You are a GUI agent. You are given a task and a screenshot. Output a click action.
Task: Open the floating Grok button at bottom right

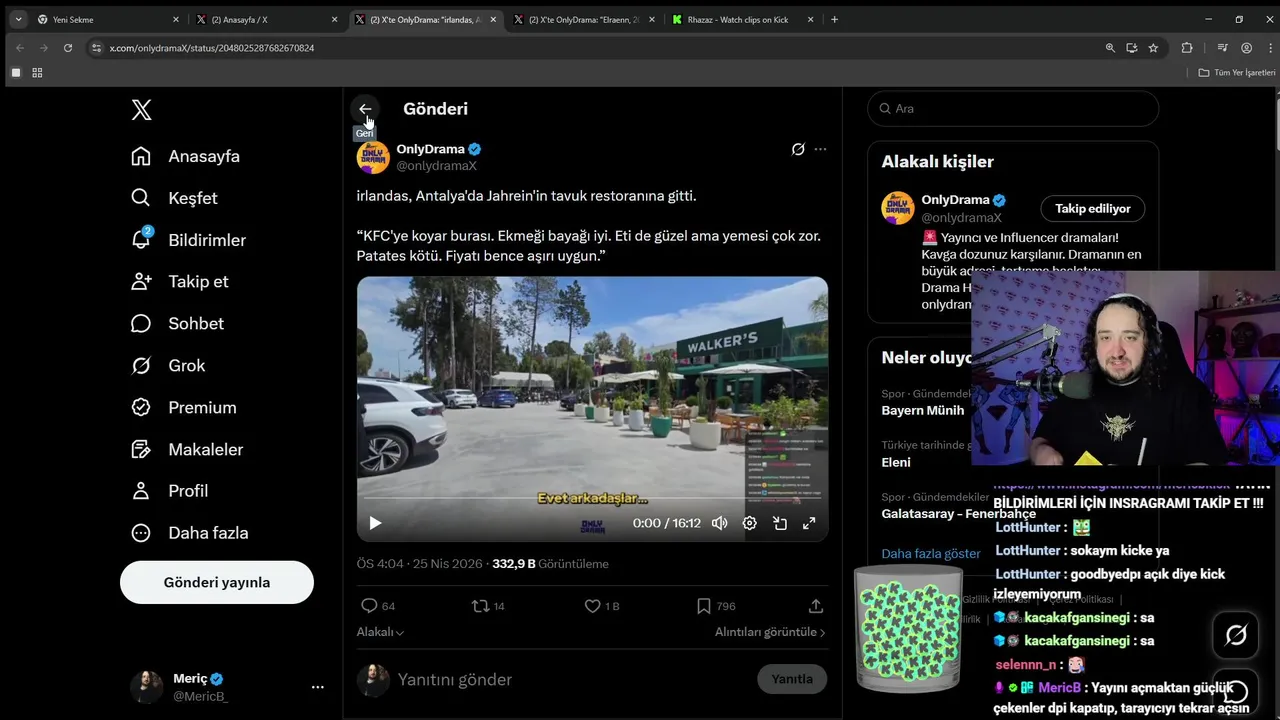1236,634
